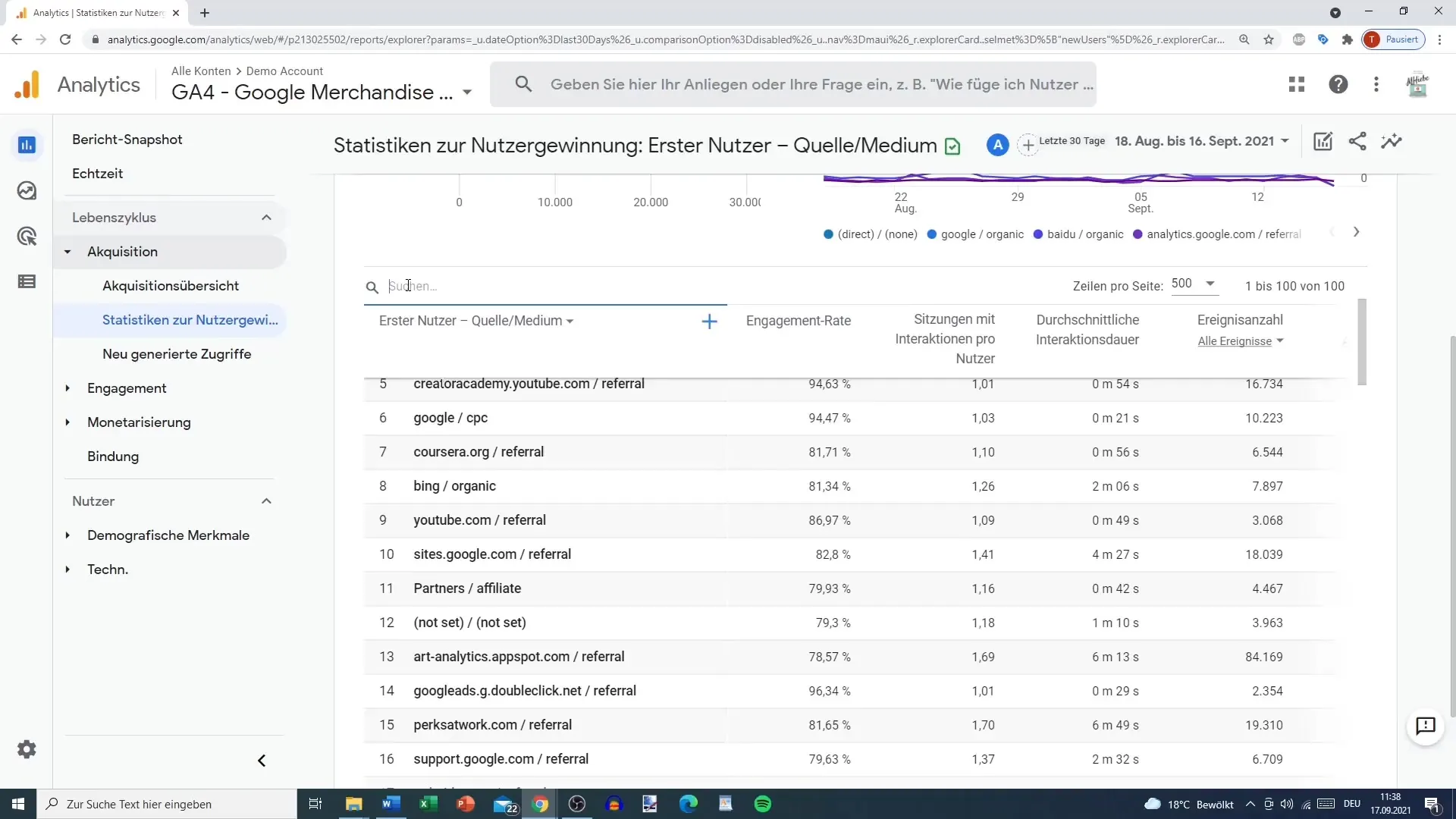Toggle the (direct) / (none) legend dot
The height and width of the screenshot is (819, 1456).
coord(828,234)
